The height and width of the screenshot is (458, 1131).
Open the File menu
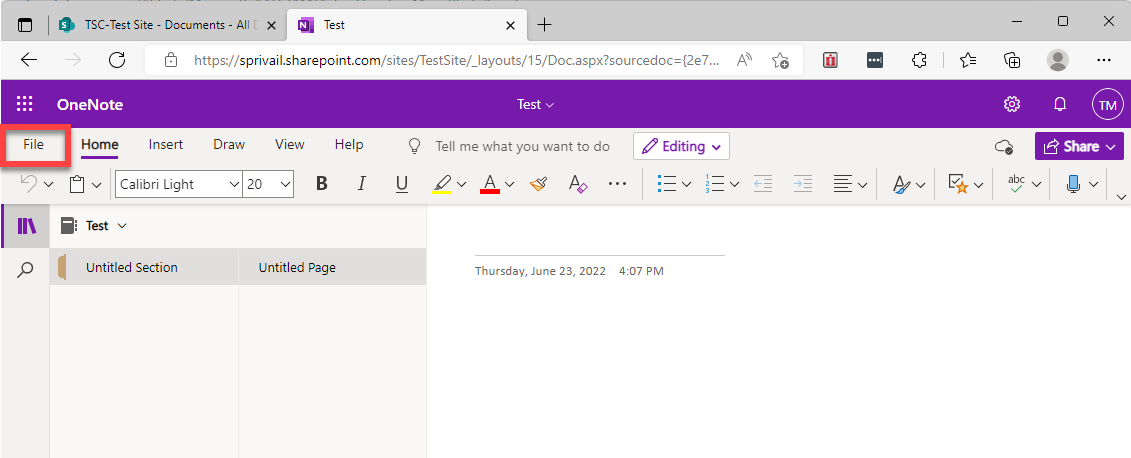point(34,145)
